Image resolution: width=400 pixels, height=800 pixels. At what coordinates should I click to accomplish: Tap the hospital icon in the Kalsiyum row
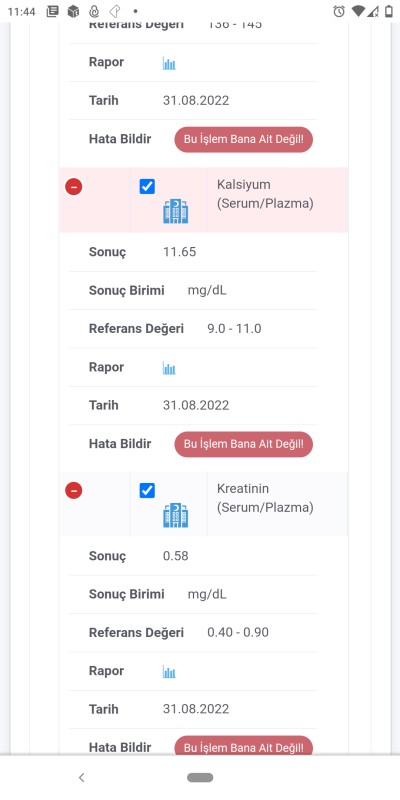[x=176, y=211]
